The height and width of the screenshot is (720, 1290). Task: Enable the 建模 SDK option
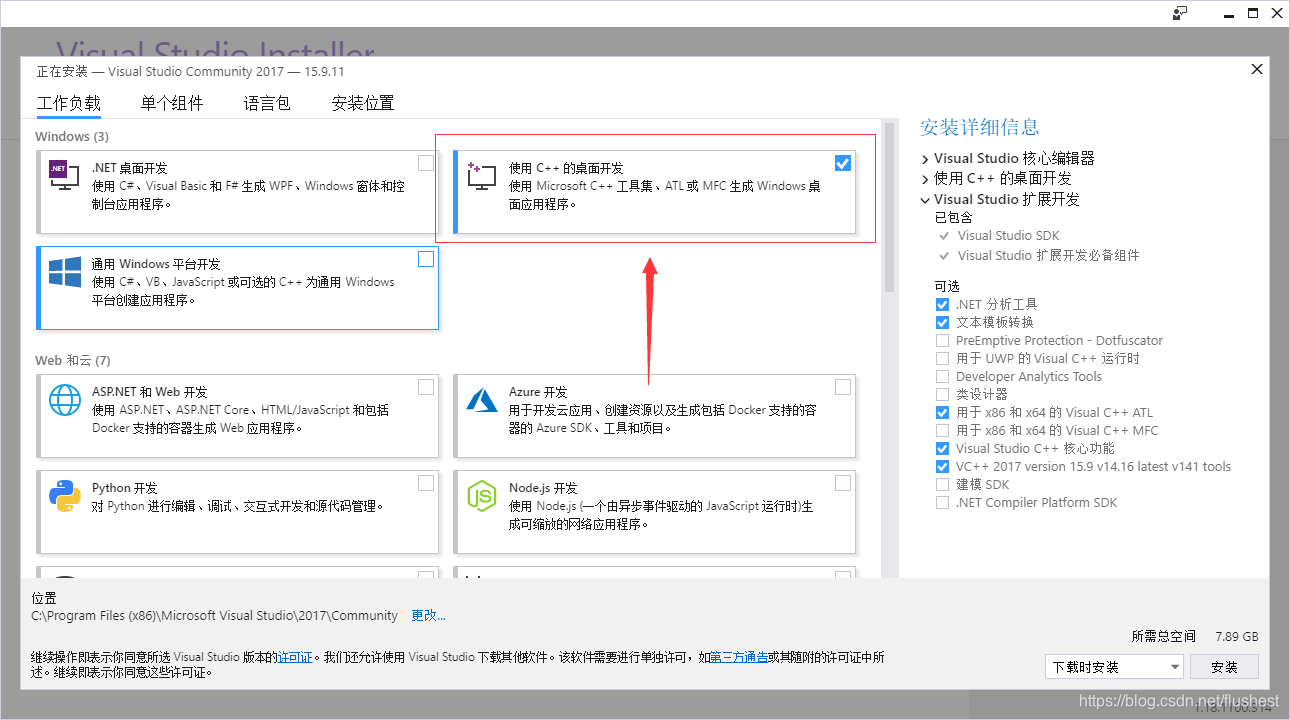(942, 484)
